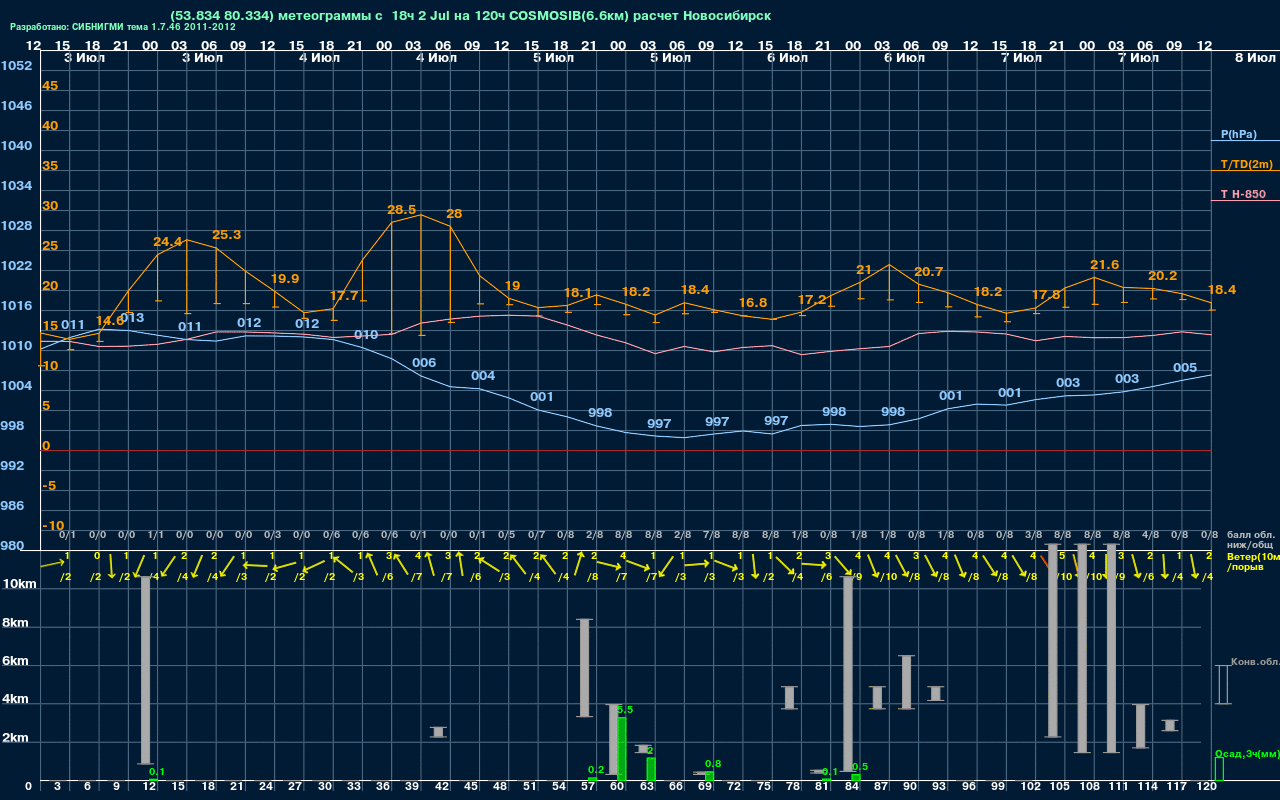
Task: Select the 21.6 temperature label
Action: [1104, 265]
